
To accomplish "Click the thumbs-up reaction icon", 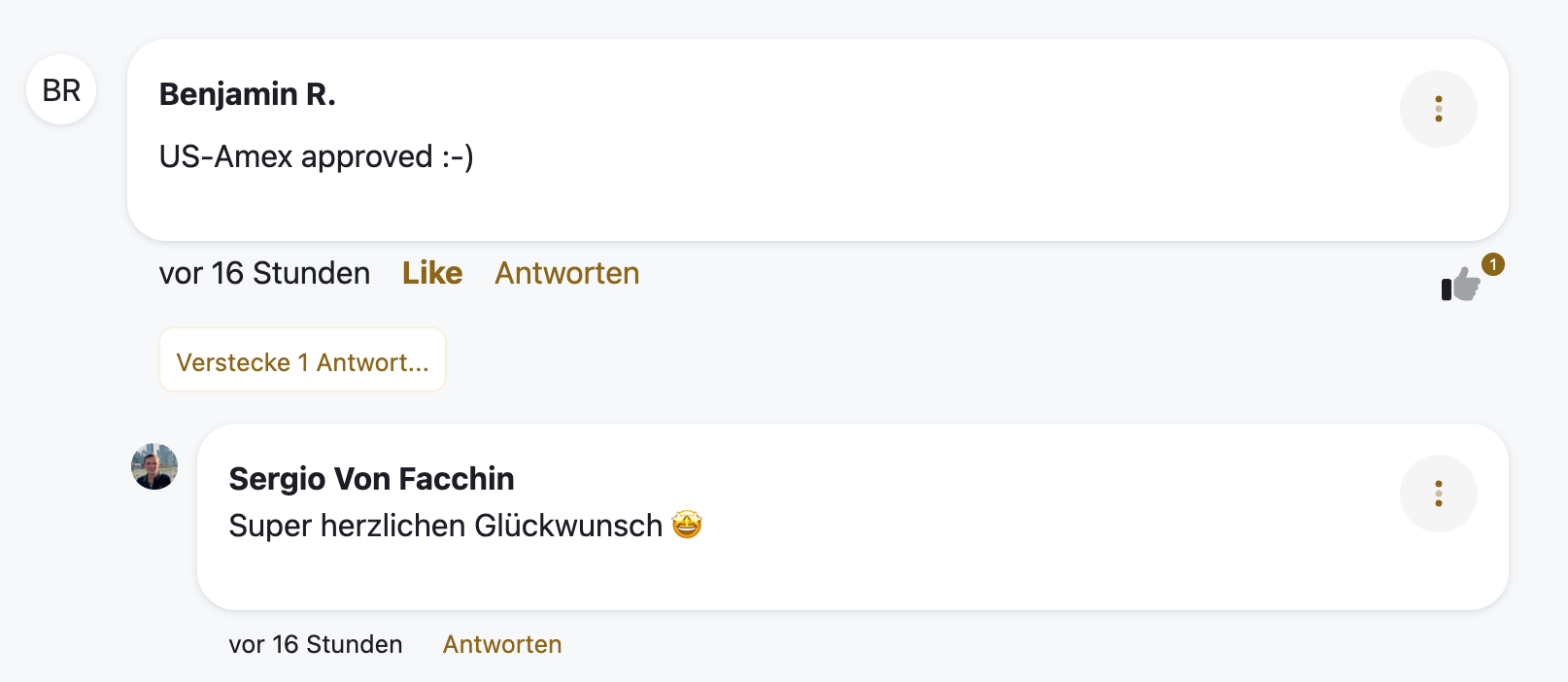I will pos(1460,285).
